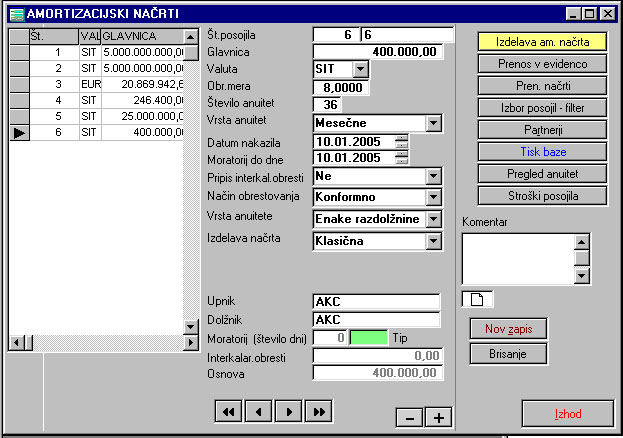The height and width of the screenshot is (438, 623).
Task: Click the Komentar box scroll down arrow
Action: click(582, 276)
